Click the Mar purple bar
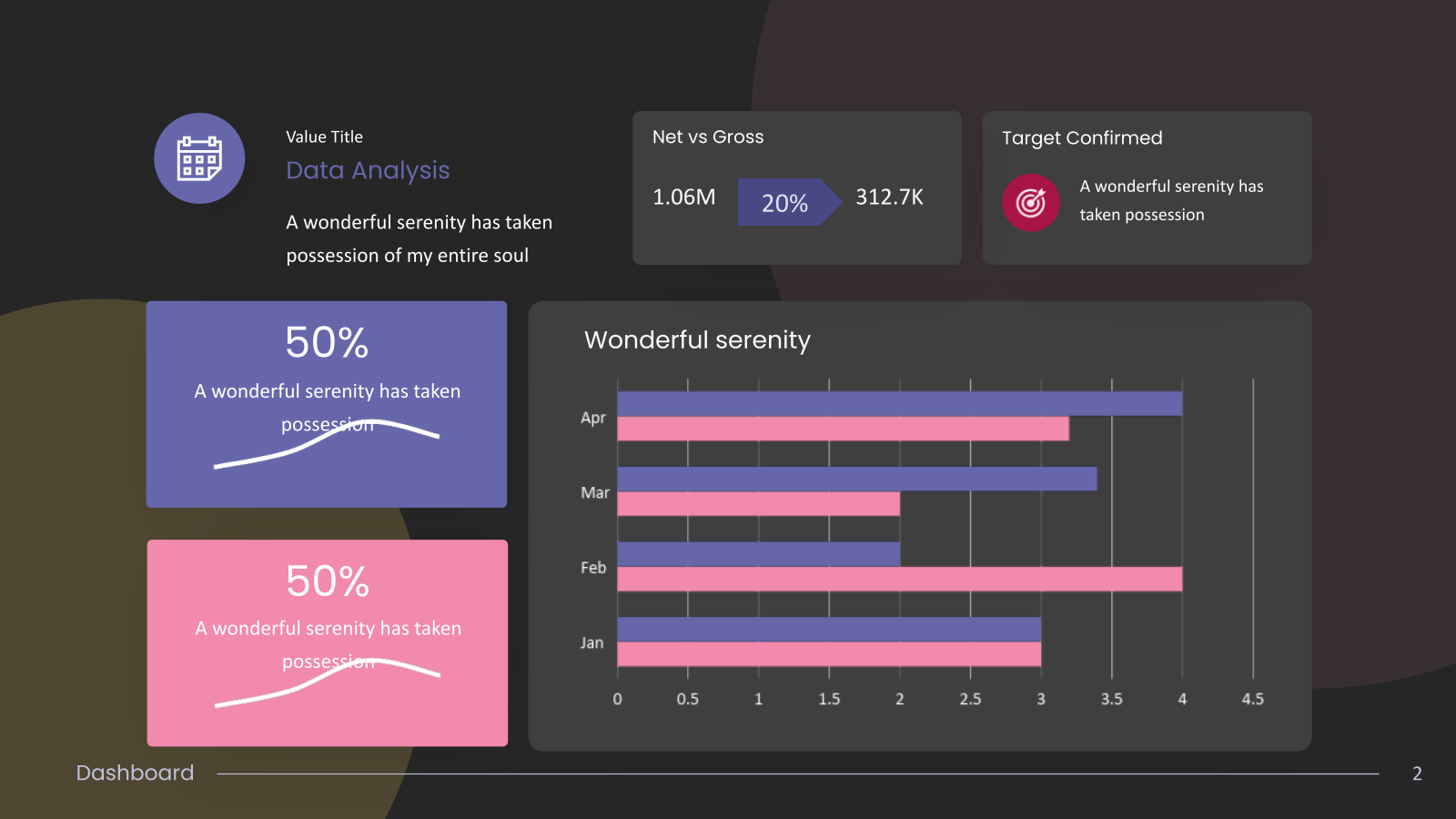Screen dimensions: 1456x819 (856, 479)
